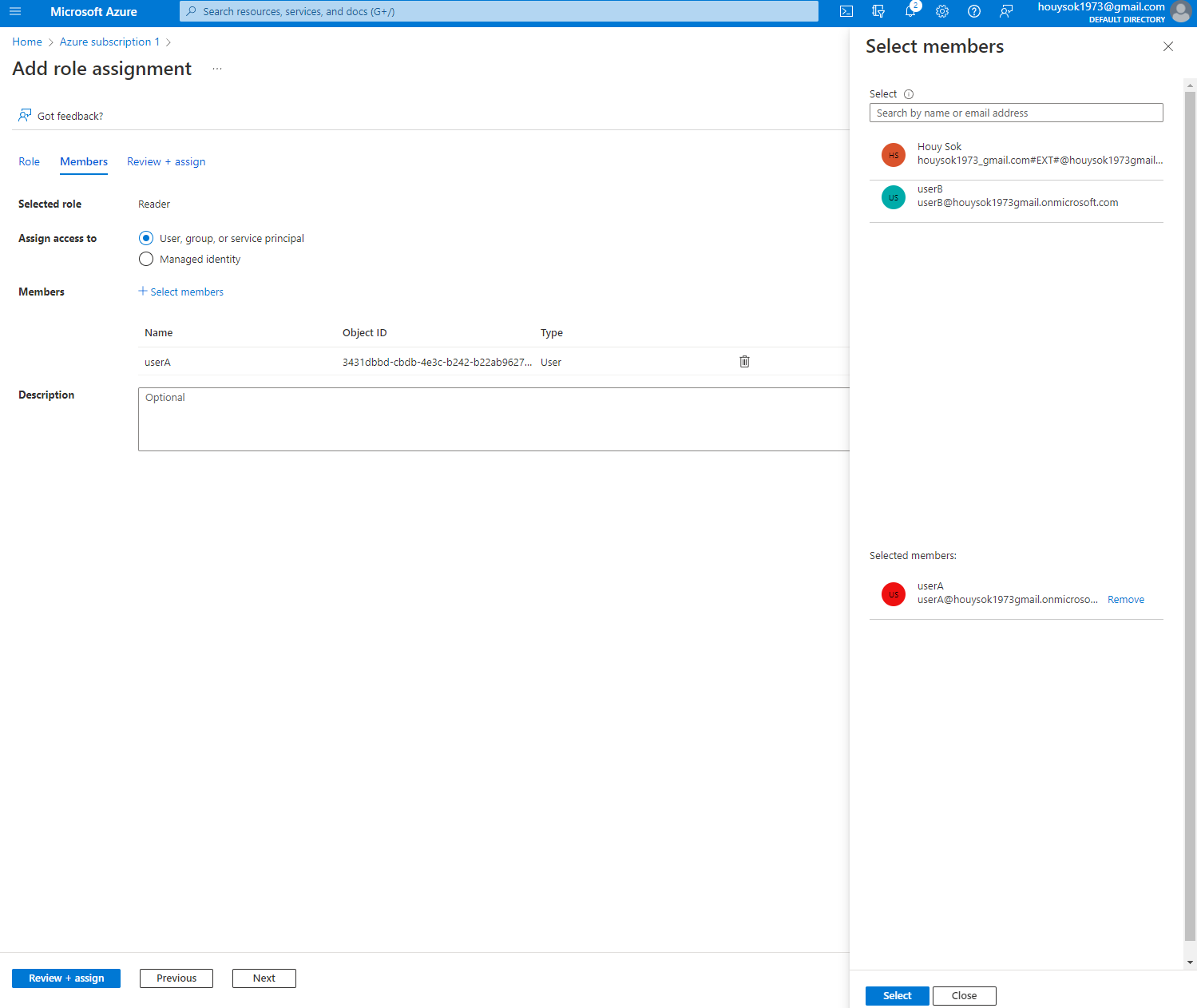
Task: Switch to the Role tab
Action: click(29, 161)
